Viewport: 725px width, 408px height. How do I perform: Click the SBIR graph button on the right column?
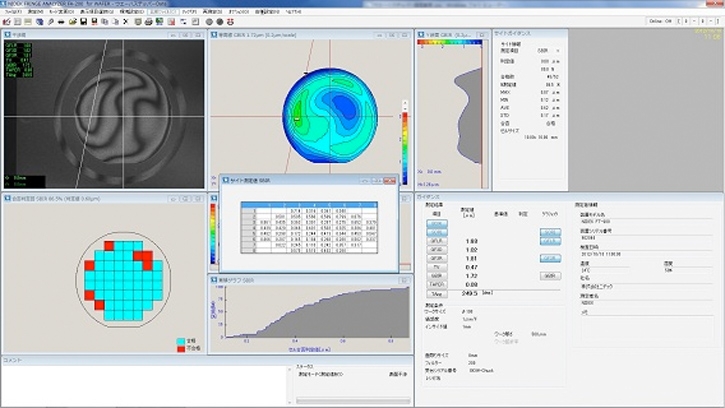pos(550,274)
